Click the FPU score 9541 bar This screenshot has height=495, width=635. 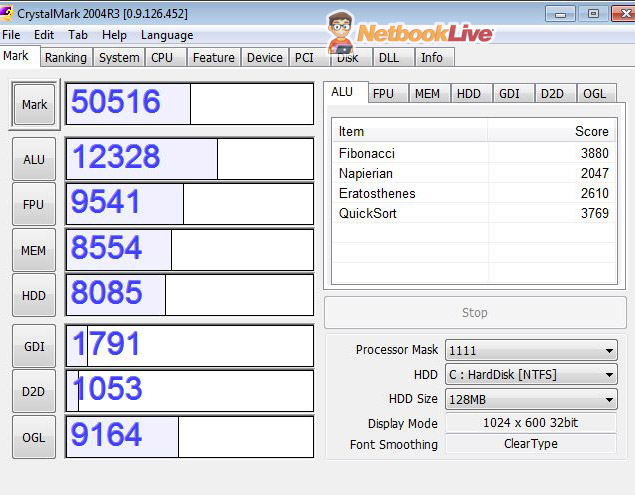coord(190,204)
